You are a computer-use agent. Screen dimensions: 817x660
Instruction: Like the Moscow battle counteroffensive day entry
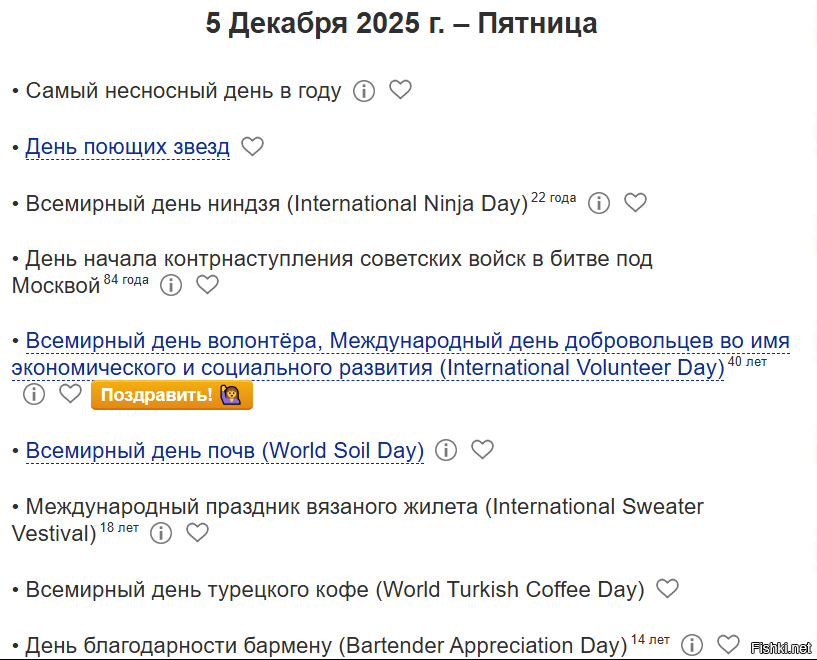[207, 285]
